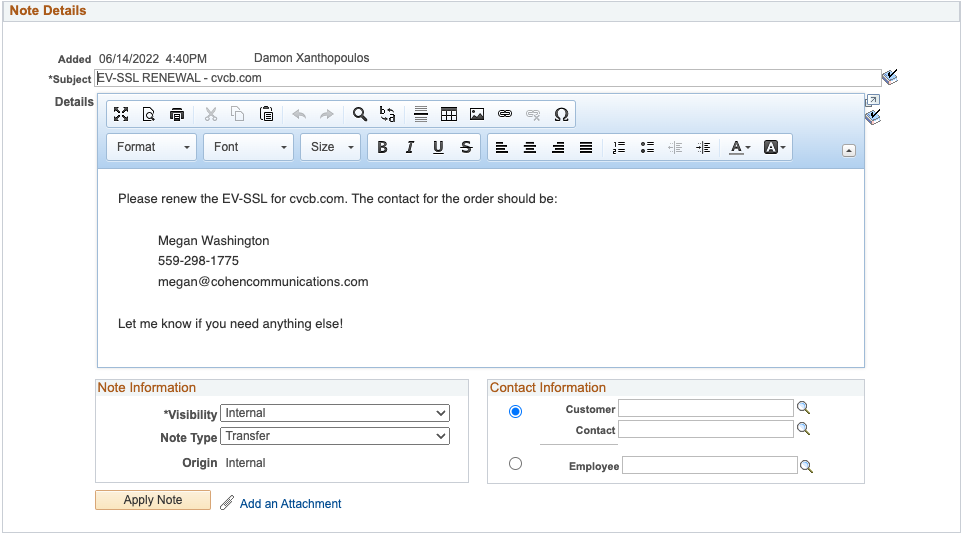Apply strikethrough formatting

pyautogui.click(x=466, y=147)
